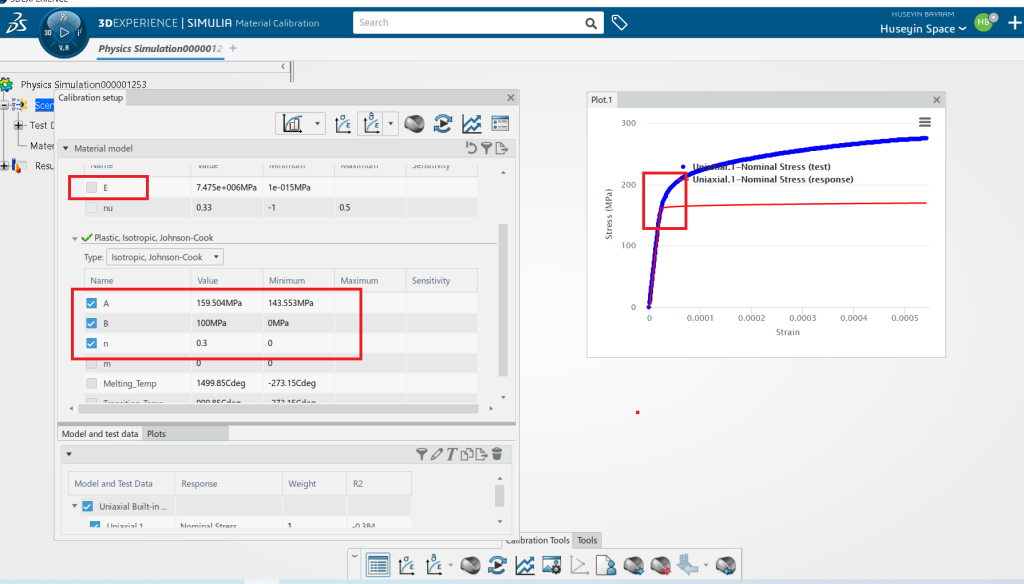This screenshot has height=584, width=1024.
Task: Collapse the Material model section
Action: tap(66, 148)
